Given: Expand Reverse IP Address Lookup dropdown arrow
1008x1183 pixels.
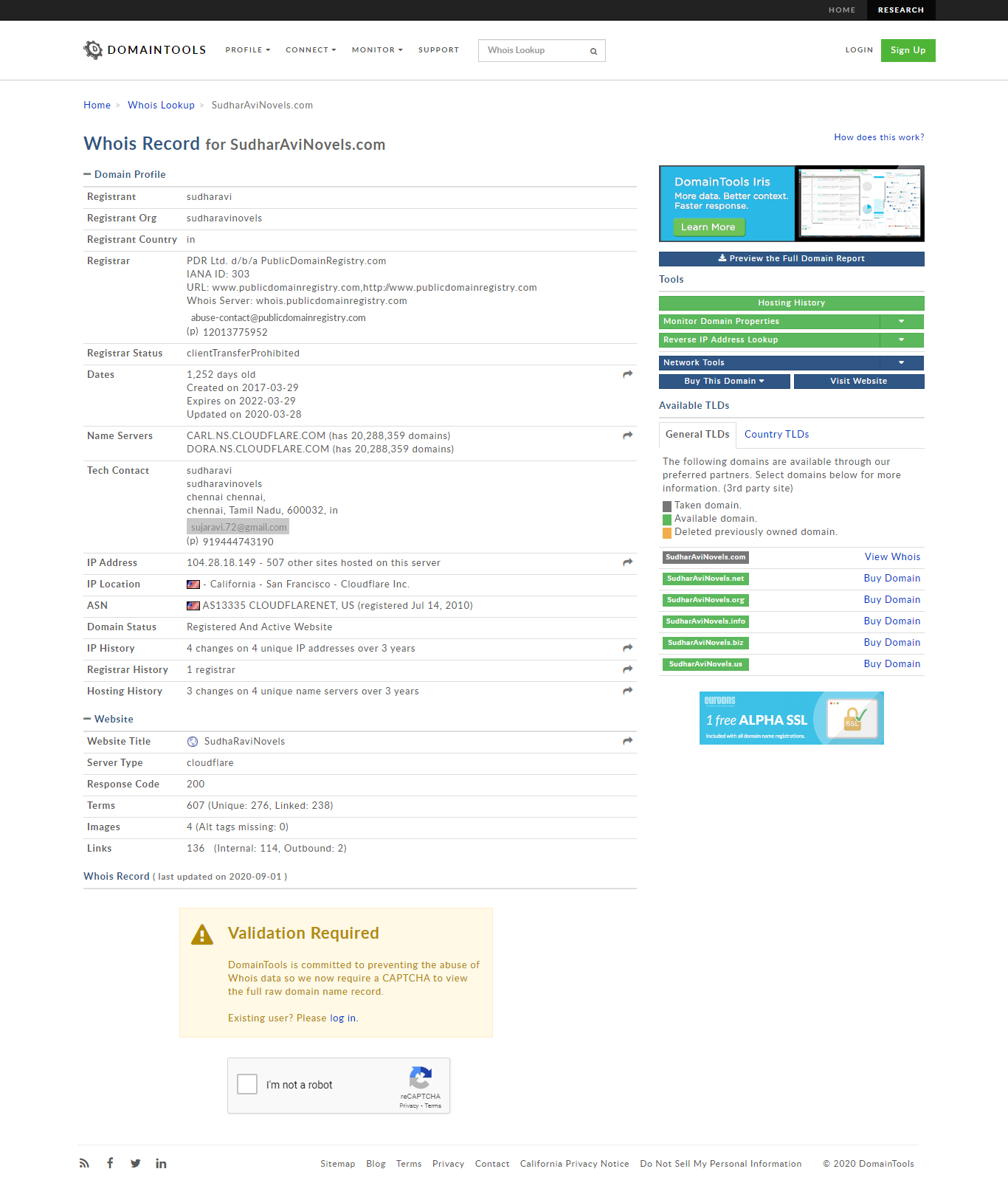Looking at the screenshot, I should [901, 339].
